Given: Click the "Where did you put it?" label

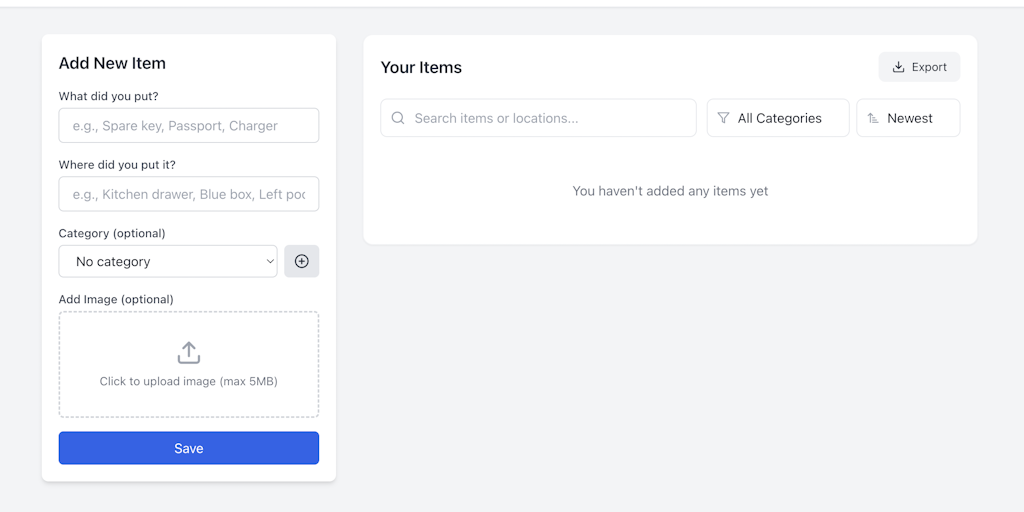Looking at the screenshot, I should pyautogui.click(x=117, y=164).
